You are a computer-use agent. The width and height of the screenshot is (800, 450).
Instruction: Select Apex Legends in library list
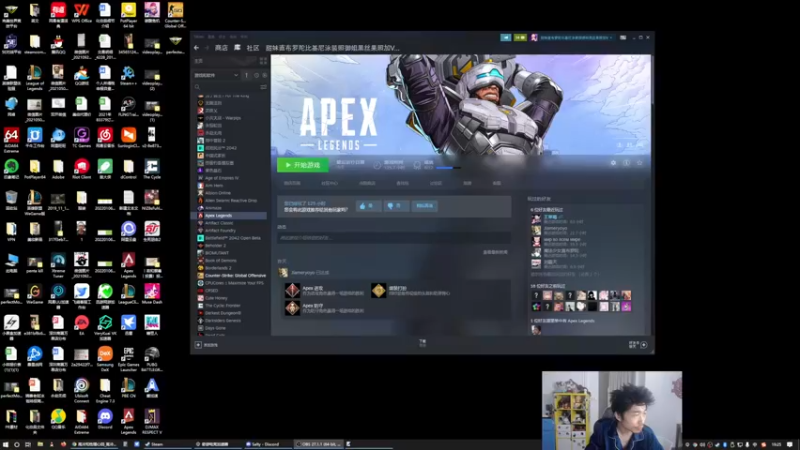[230, 215]
